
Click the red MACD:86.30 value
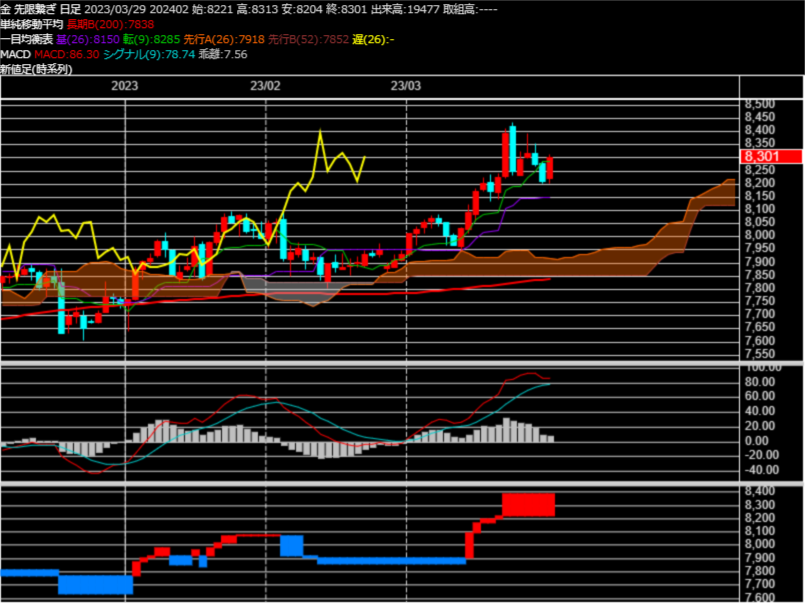[x=67, y=54]
